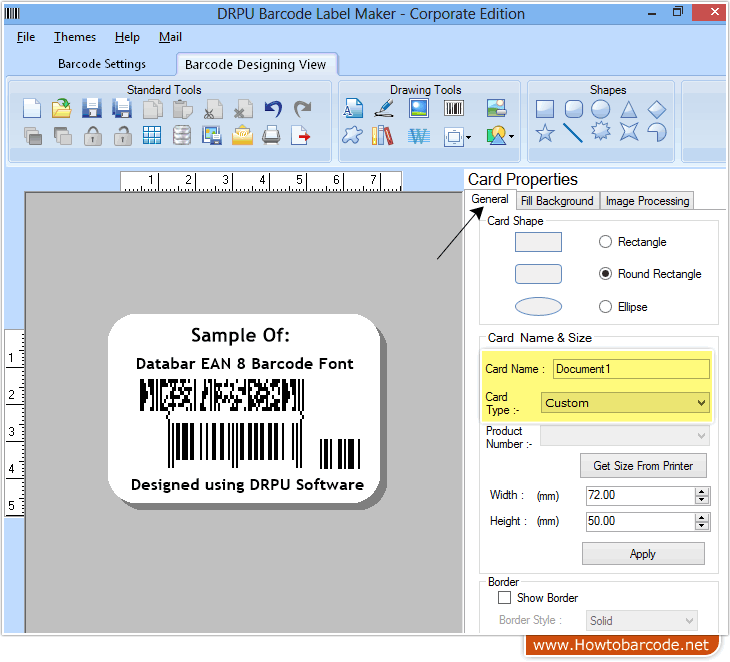
Task: Click the Save All double-floppy icon
Action: 122,109
